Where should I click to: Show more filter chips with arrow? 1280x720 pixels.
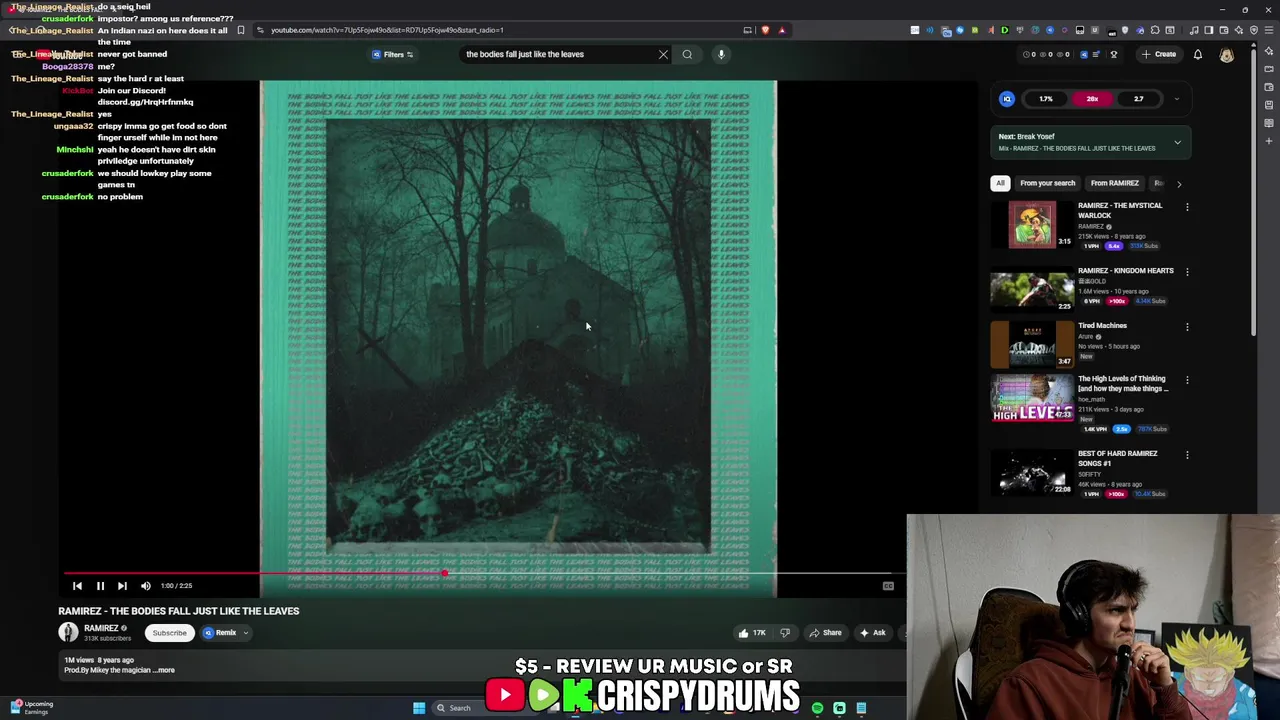click(1178, 184)
